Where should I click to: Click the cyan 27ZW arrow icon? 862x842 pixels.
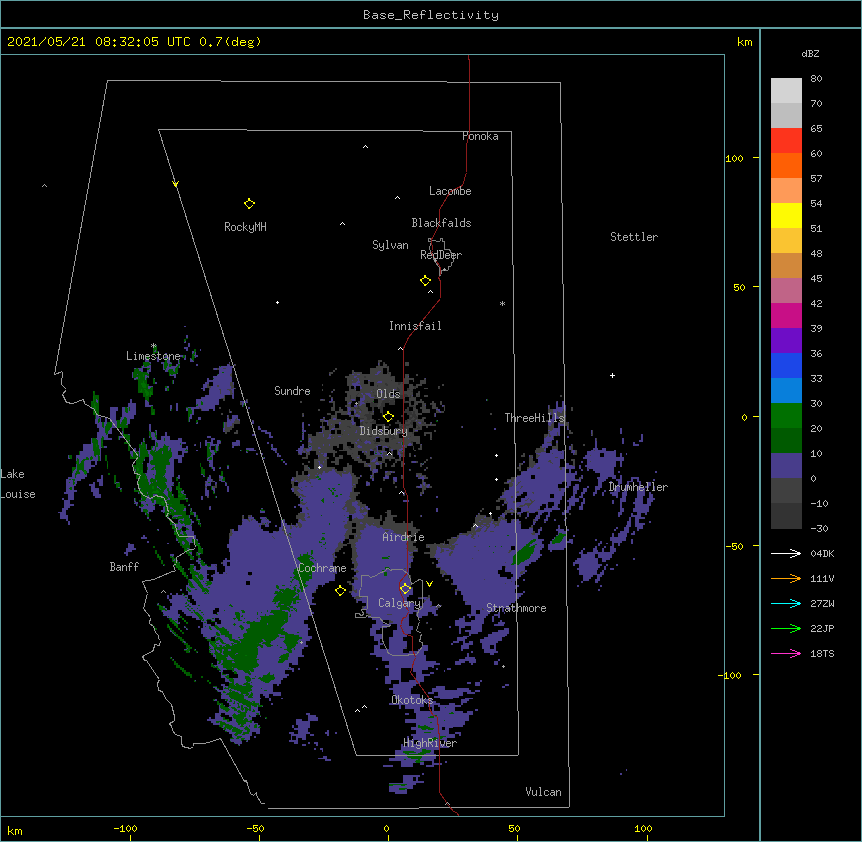click(x=786, y=603)
